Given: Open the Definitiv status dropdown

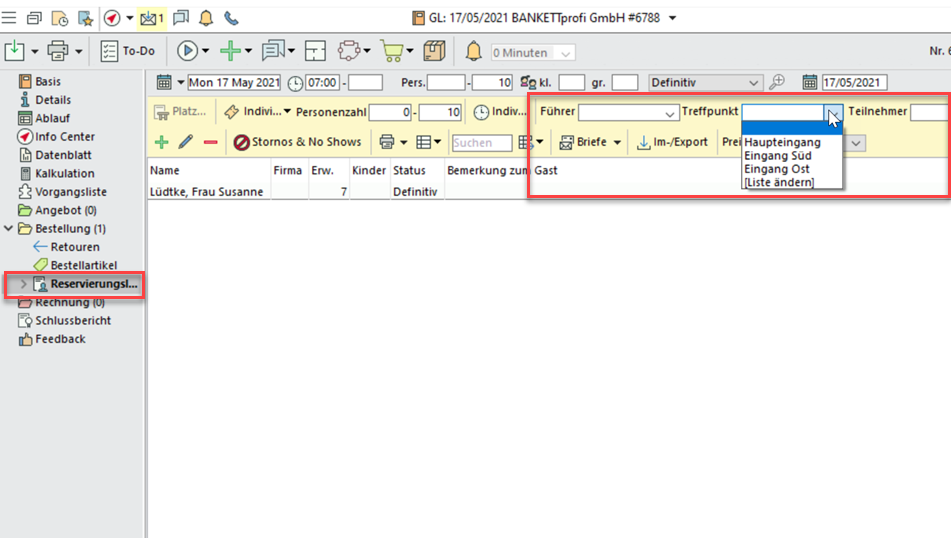Looking at the screenshot, I should pos(753,83).
